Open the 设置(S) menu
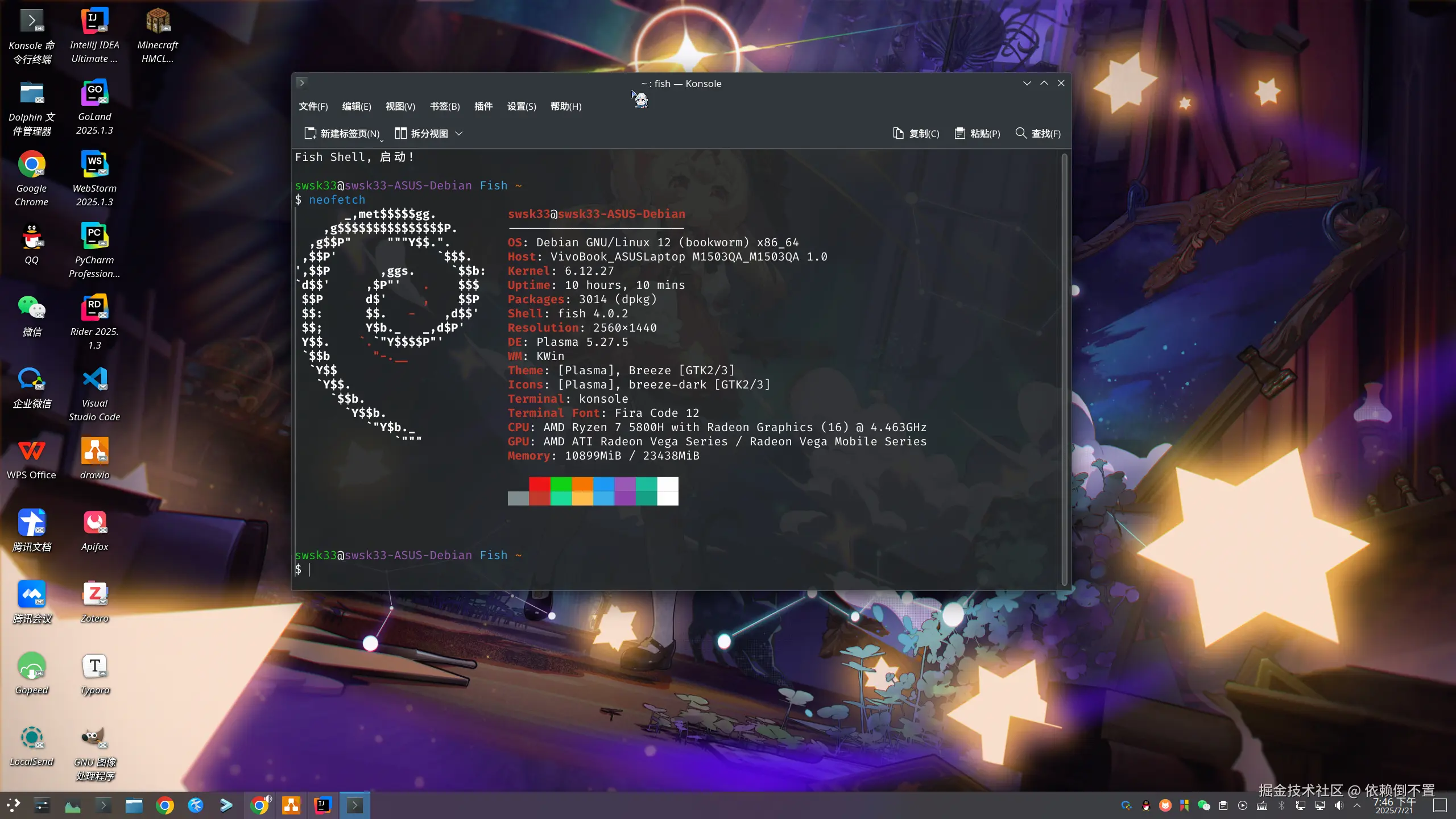Image resolution: width=1456 pixels, height=819 pixels. point(521,106)
